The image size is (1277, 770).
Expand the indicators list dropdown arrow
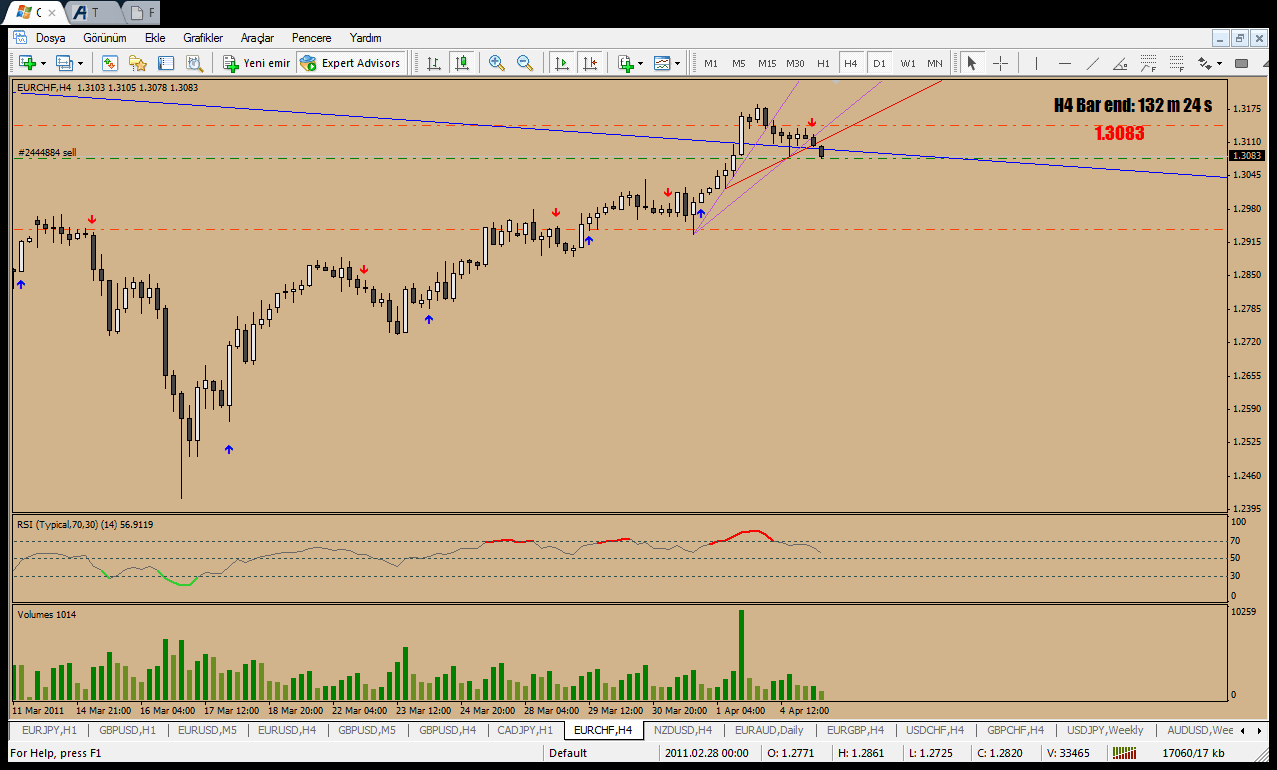tap(640, 63)
